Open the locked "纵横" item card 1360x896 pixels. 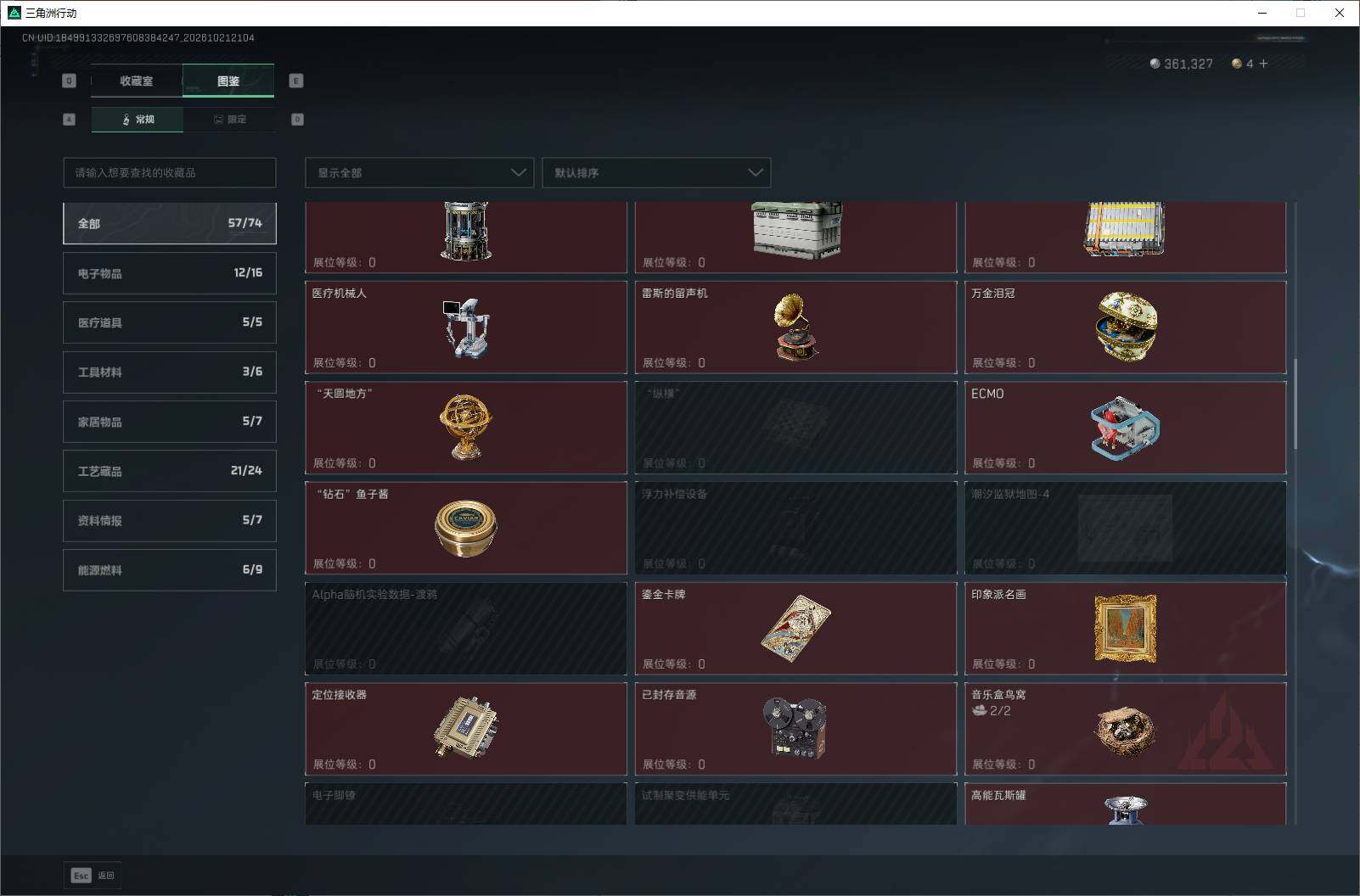pos(795,428)
